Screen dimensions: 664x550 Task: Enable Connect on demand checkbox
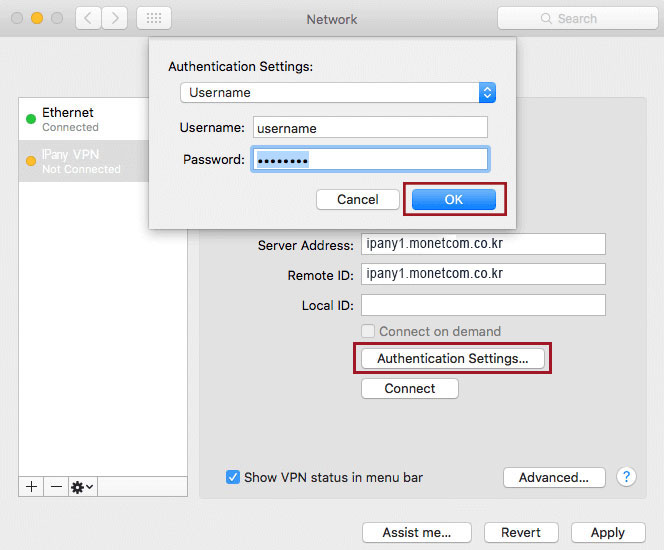click(x=368, y=331)
